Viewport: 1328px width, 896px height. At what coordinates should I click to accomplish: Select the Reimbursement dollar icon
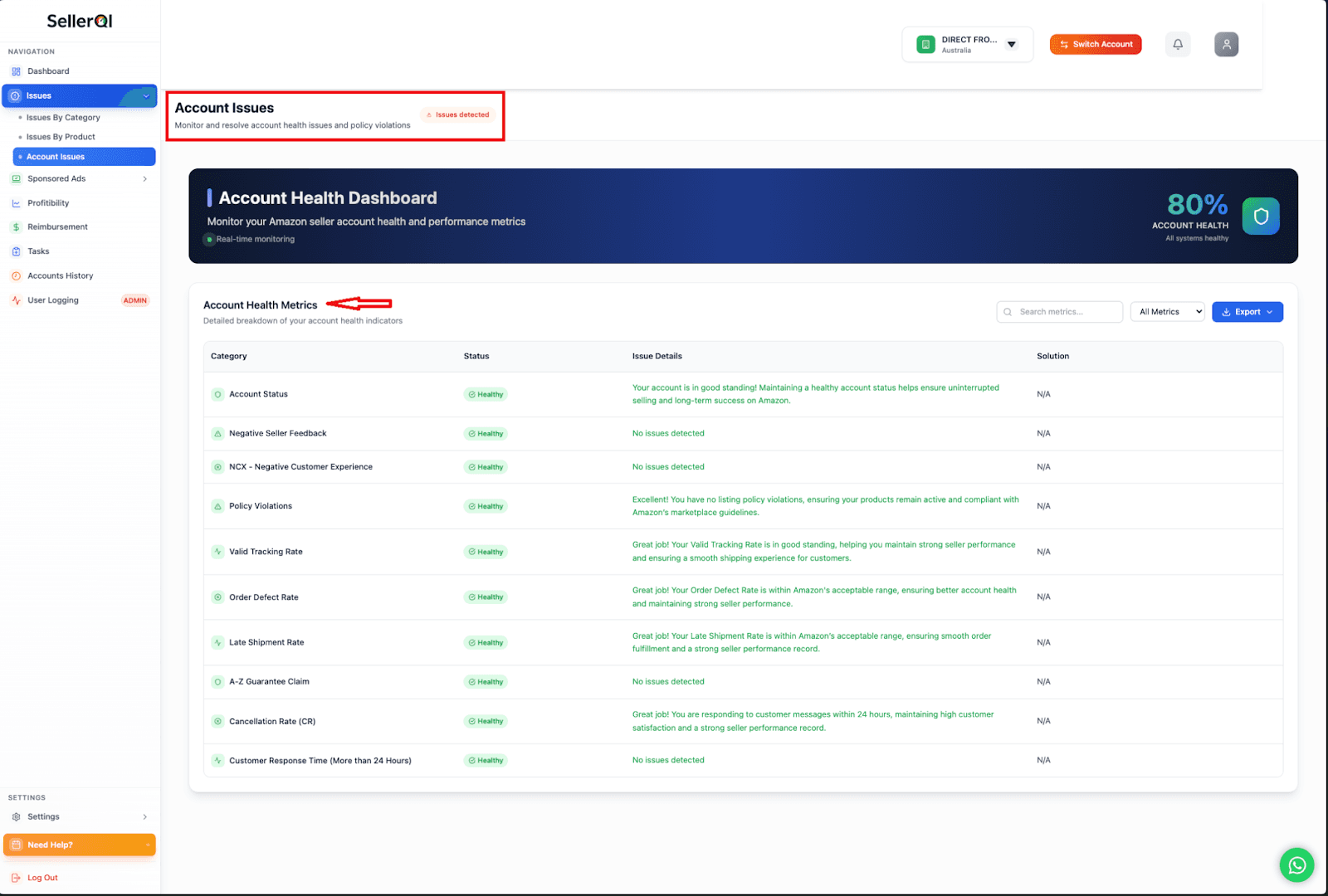pyautogui.click(x=16, y=226)
